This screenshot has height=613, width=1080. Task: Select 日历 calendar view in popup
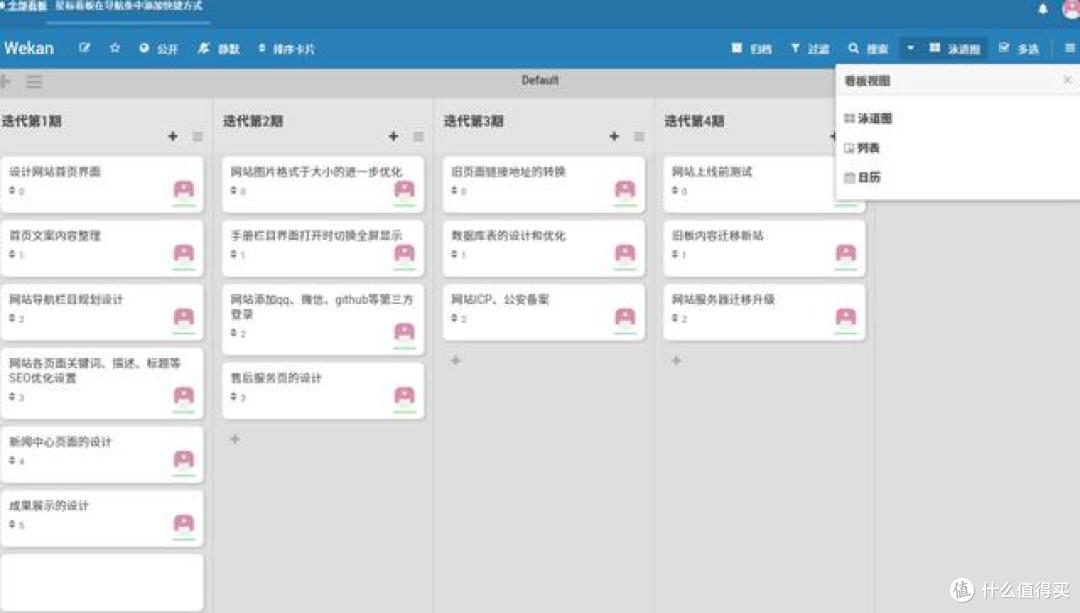pos(862,178)
